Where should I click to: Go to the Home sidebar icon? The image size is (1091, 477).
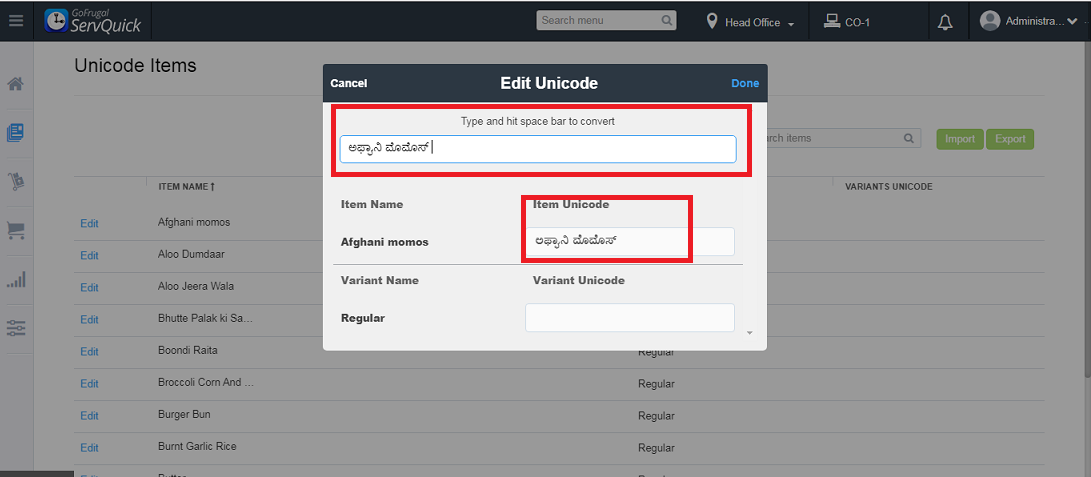(x=15, y=84)
